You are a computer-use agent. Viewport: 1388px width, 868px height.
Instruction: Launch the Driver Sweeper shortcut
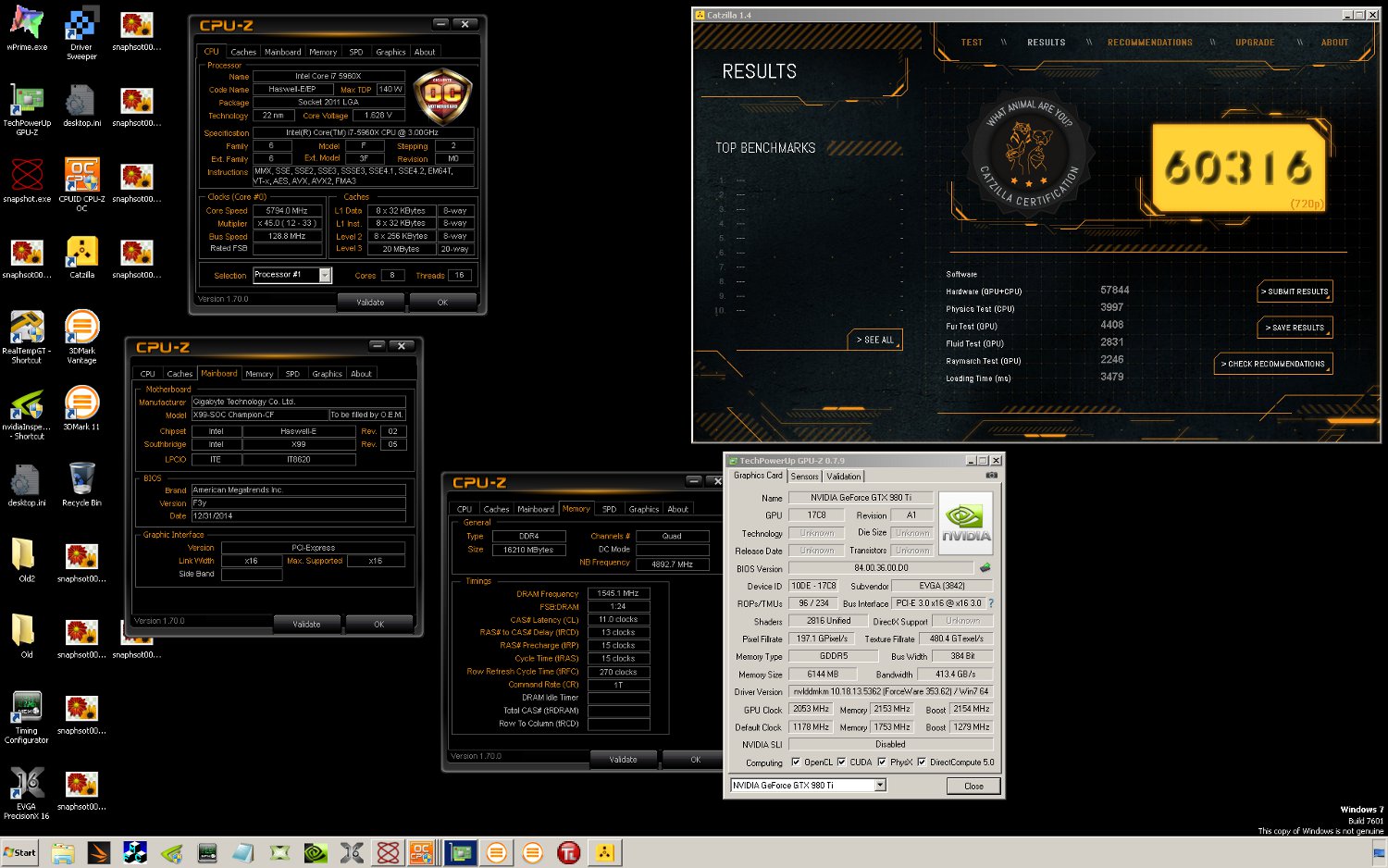pos(81,33)
